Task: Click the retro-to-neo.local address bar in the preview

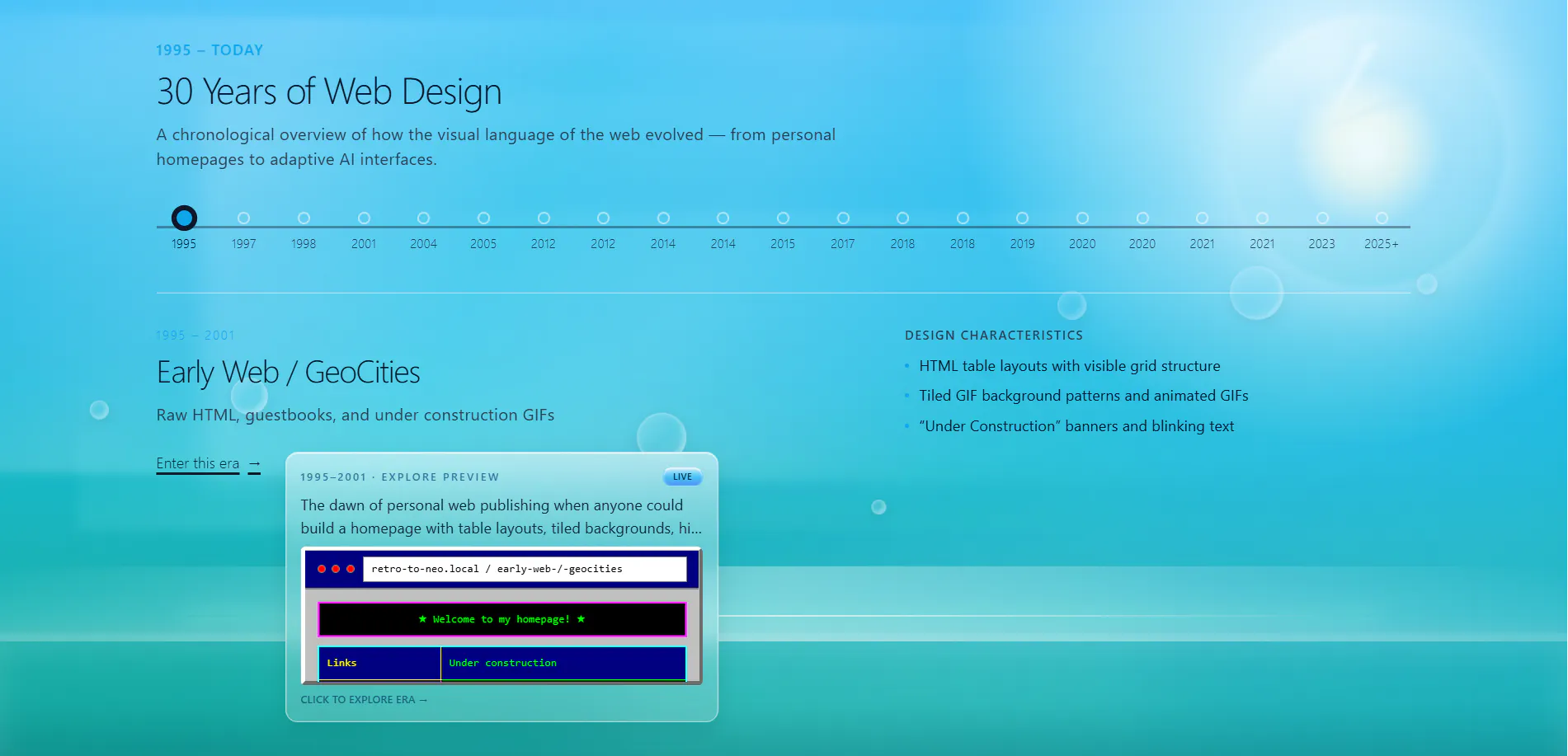Action: click(x=525, y=569)
